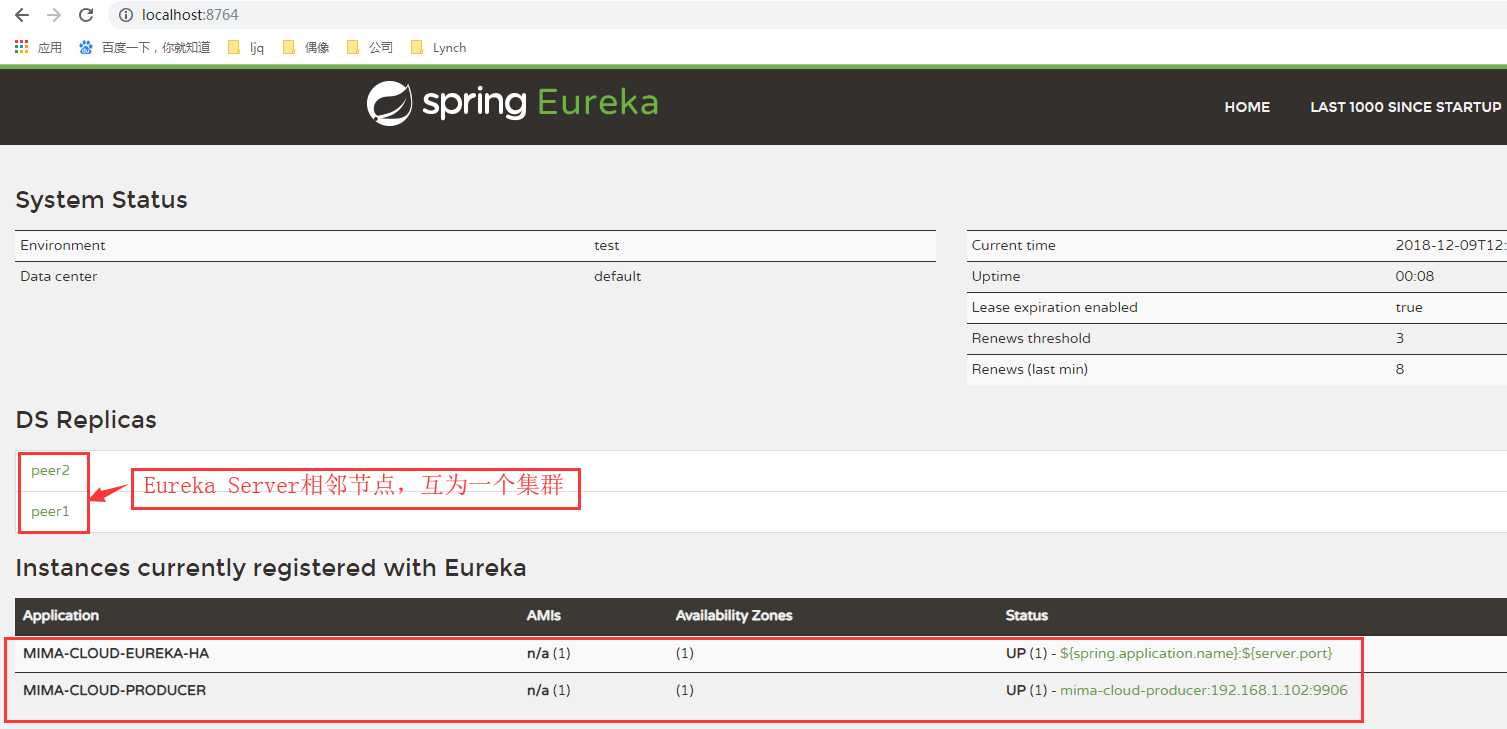Select the Uptime value 00:08
Viewport: 1507px width, 729px height.
coord(1415,276)
